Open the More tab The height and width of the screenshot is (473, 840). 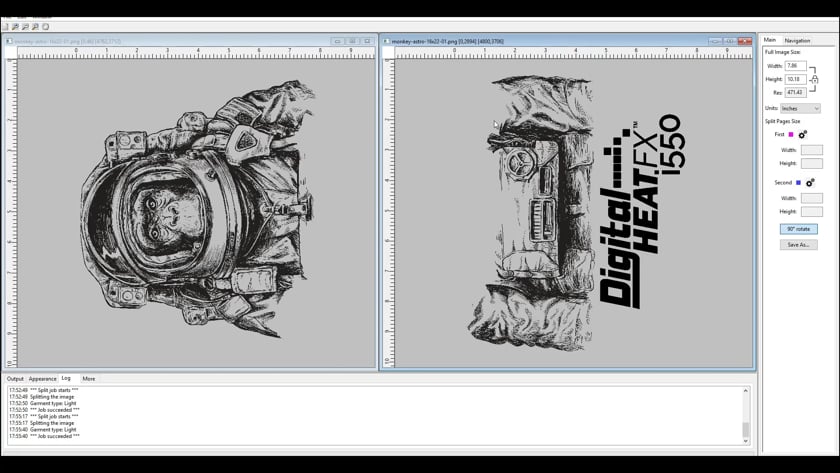[x=89, y=379]
